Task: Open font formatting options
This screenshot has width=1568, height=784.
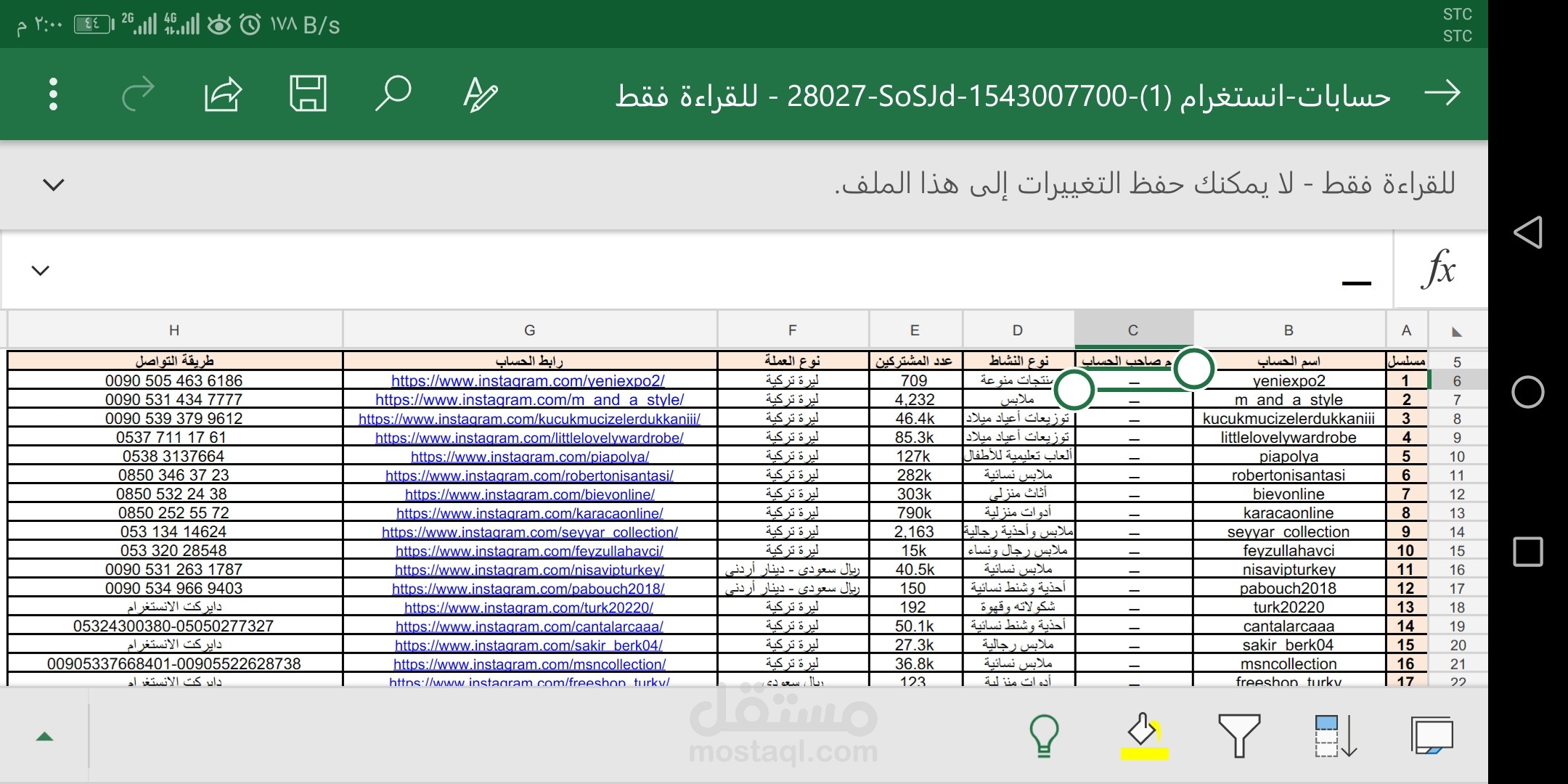Action: click(481, 93)
